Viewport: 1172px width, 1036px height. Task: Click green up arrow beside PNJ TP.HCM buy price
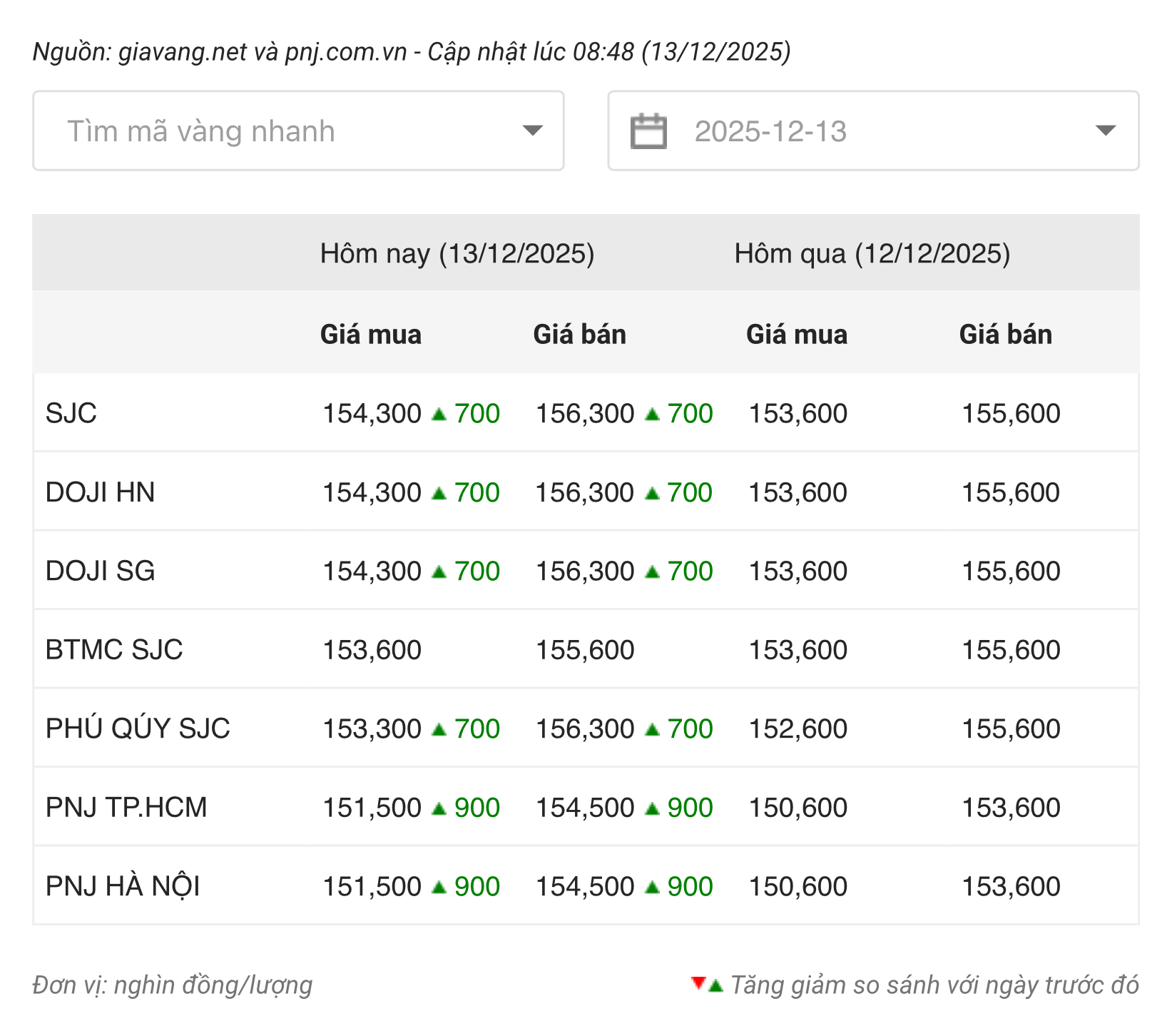(x=439, y=808)
